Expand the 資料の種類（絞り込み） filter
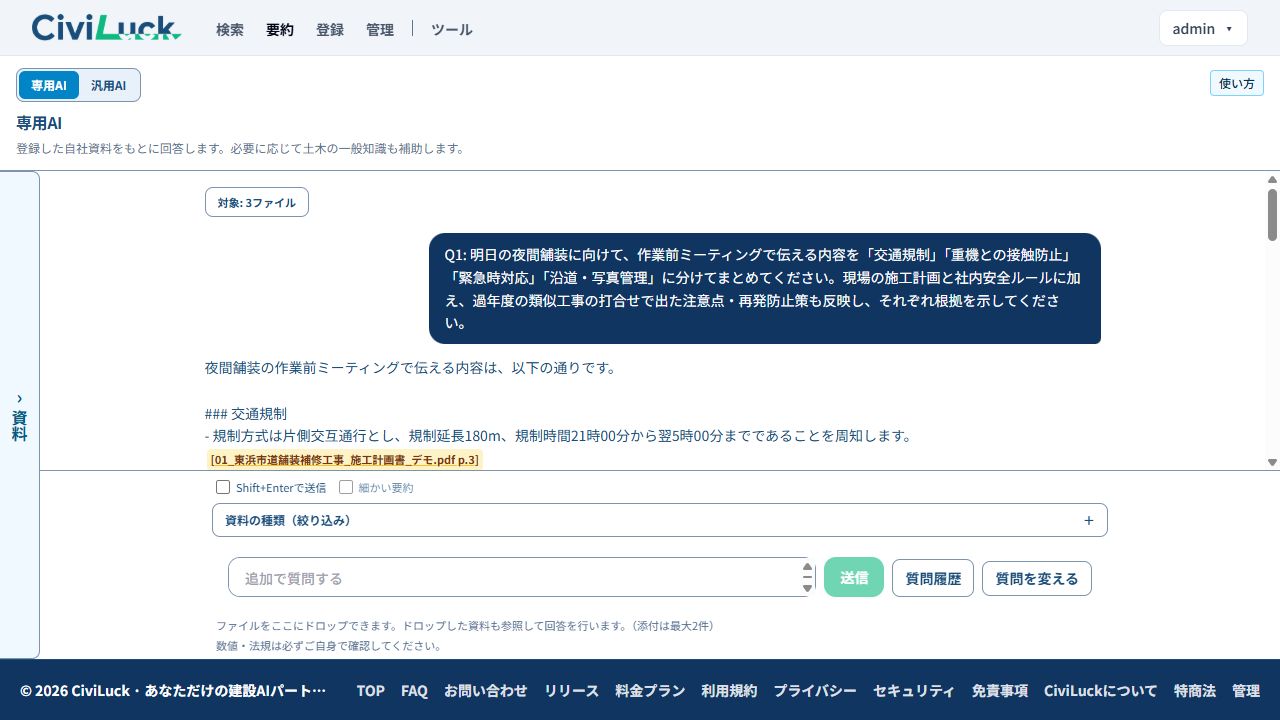Screen dimensions: 1280x720 660,520
